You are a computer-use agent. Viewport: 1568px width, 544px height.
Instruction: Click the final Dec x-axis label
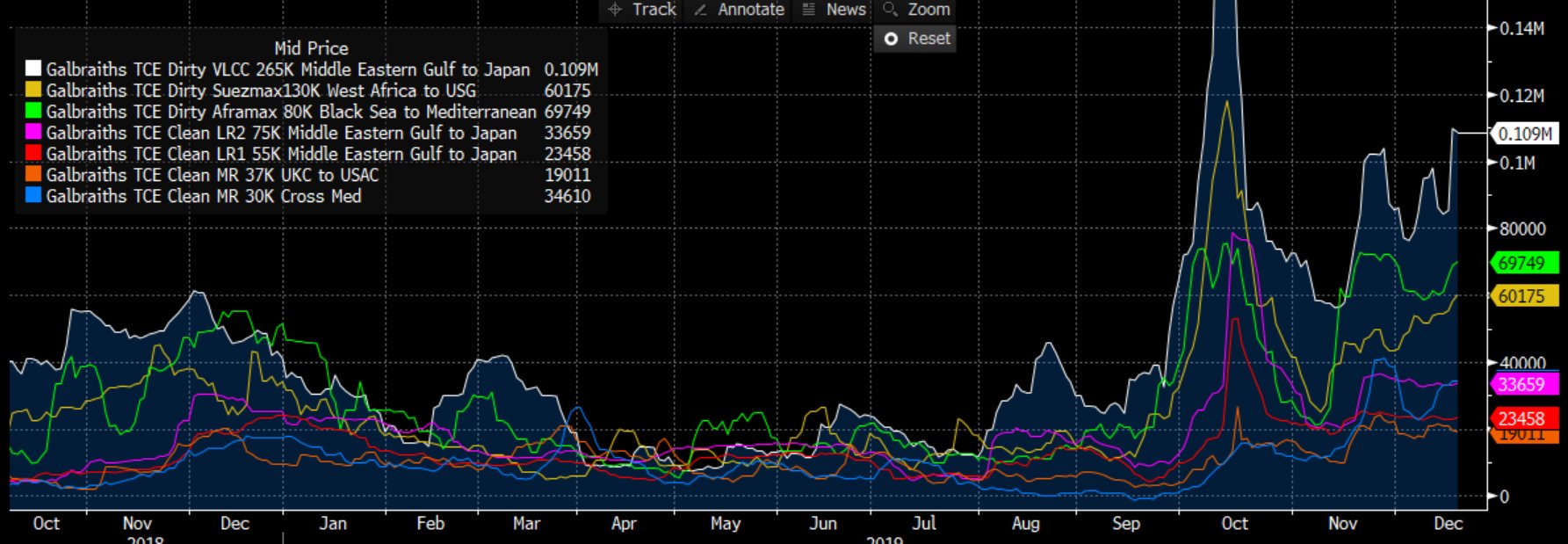(x=1448, y=523)
